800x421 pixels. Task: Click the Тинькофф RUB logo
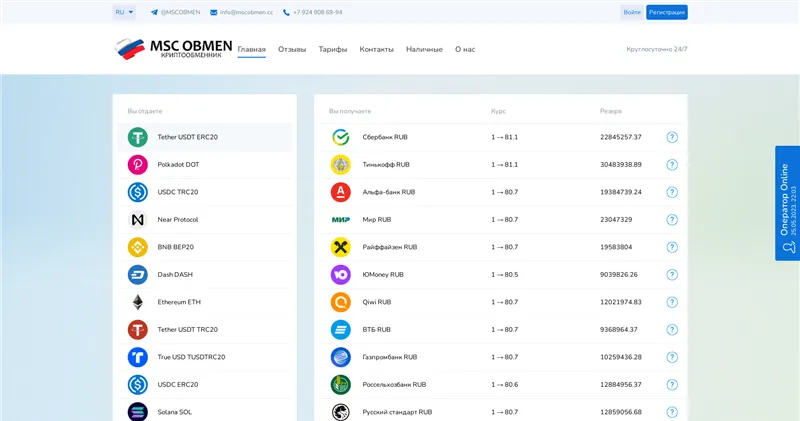pos(340,165)
